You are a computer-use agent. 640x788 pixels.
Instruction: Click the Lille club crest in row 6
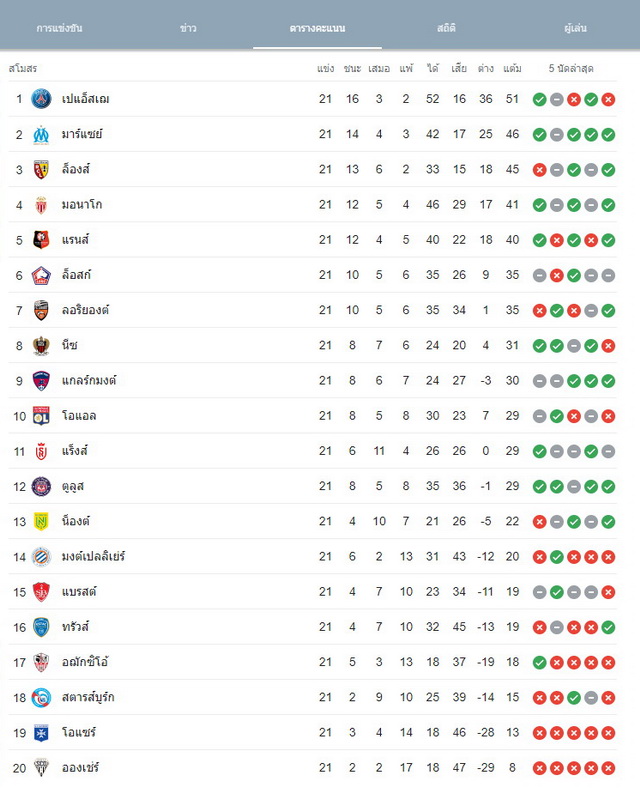(41, 275)
